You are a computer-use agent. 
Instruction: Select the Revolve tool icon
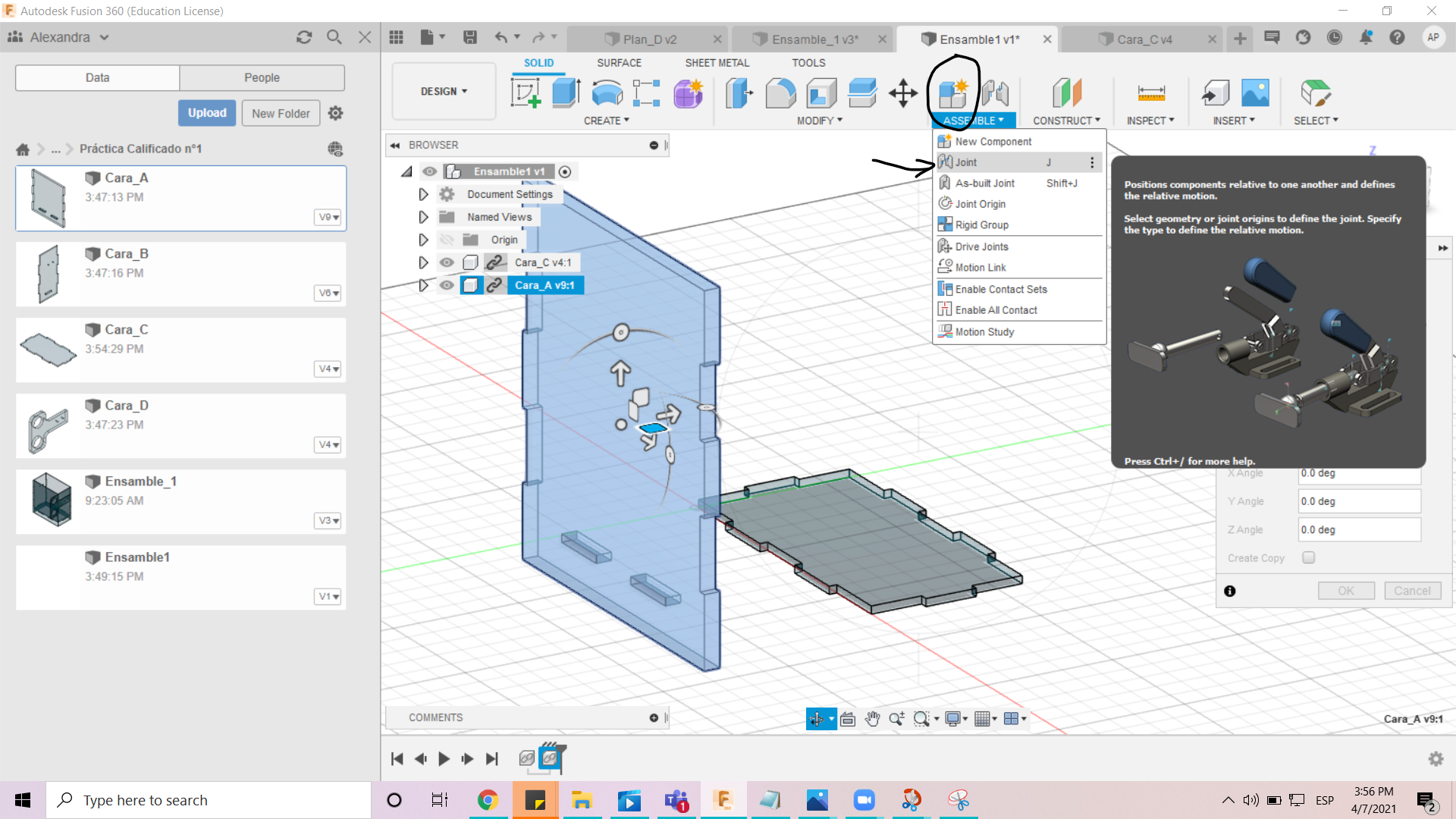[x=607, y=93]
